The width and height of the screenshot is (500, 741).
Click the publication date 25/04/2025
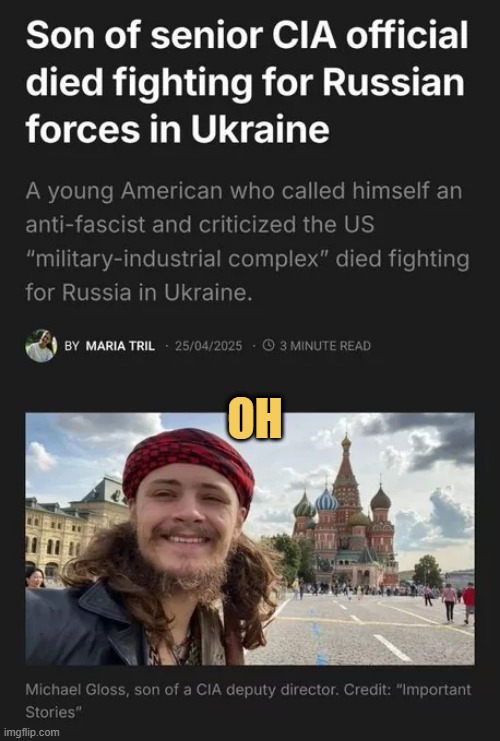[208, 346]
